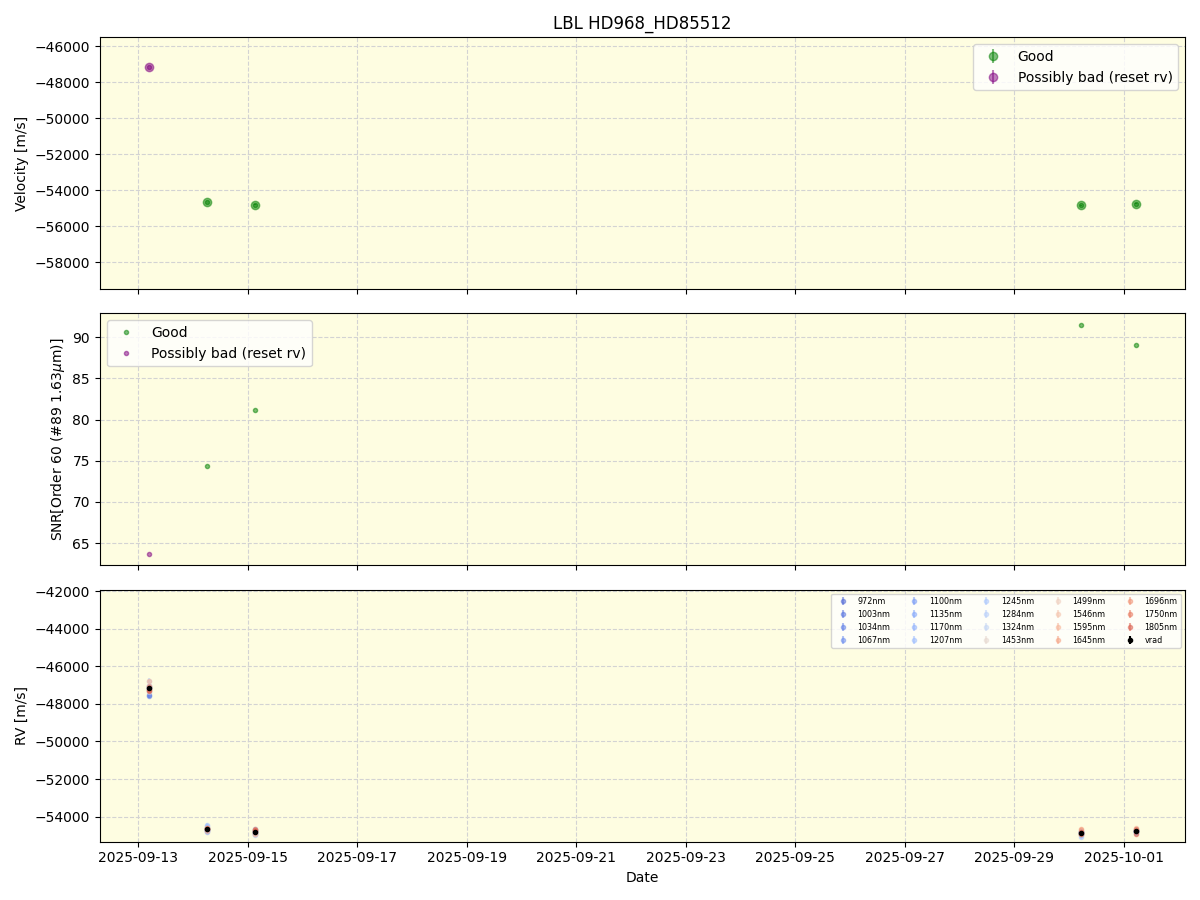Click the SNR Order 60 y-axis label
The width and height of the screenshot is (1200, 900).
click(x=57, y=439)
